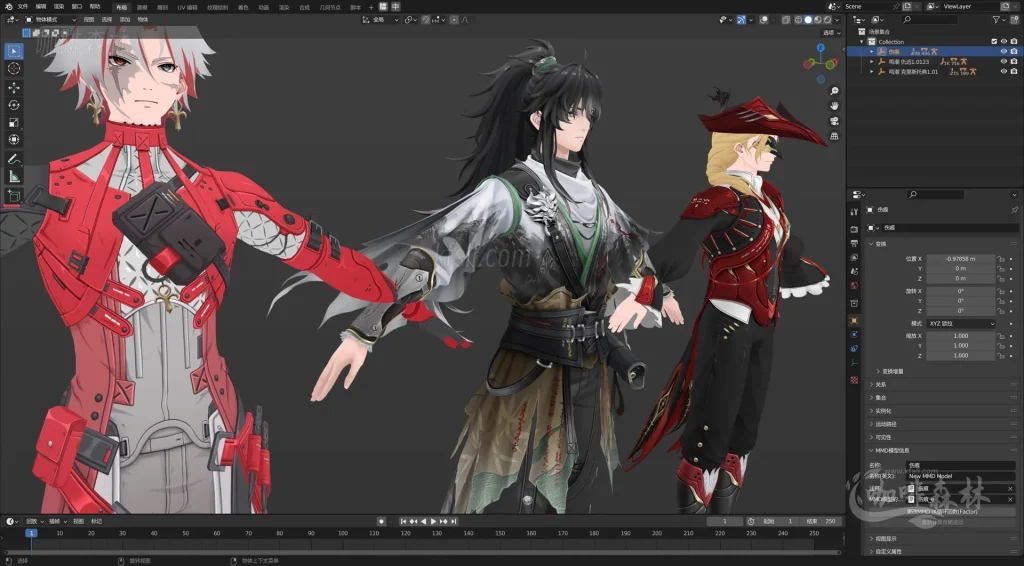Switch to material preview shading
Viewport: 1024px width, 566px height.
(x=818, y=20)
